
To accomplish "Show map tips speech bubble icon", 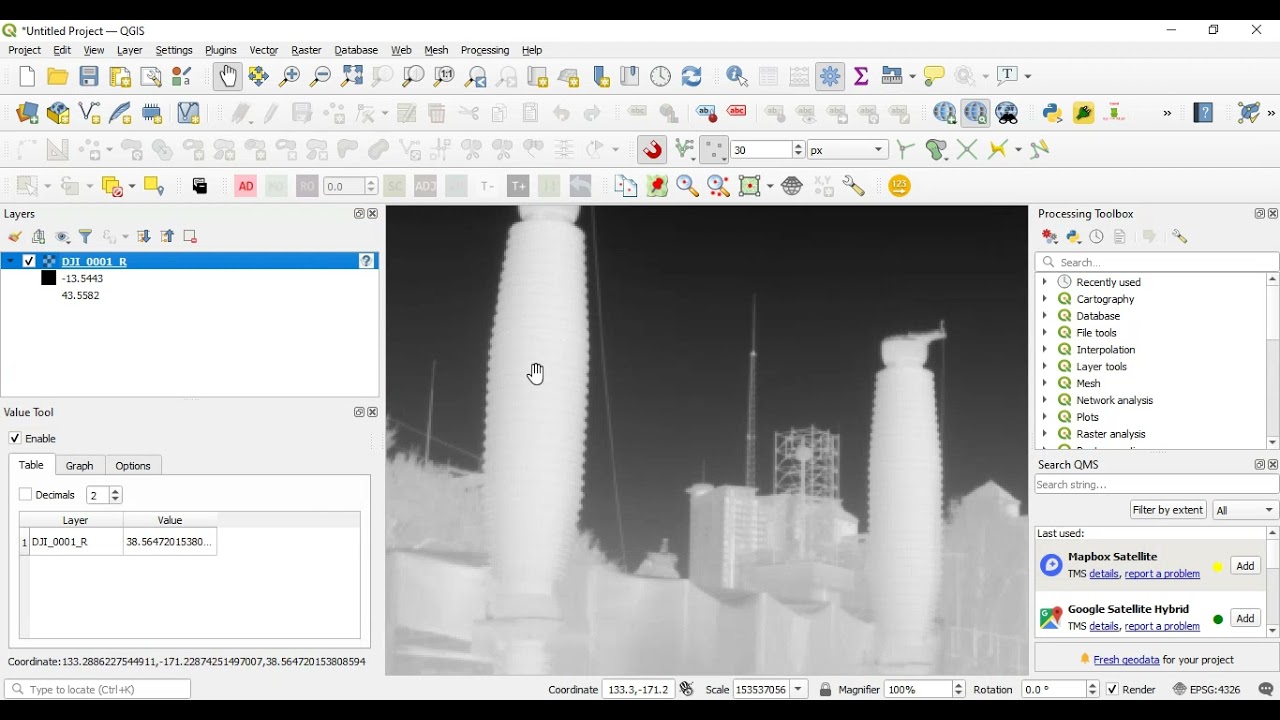I will pyautogui.click(x=934, y=76).
